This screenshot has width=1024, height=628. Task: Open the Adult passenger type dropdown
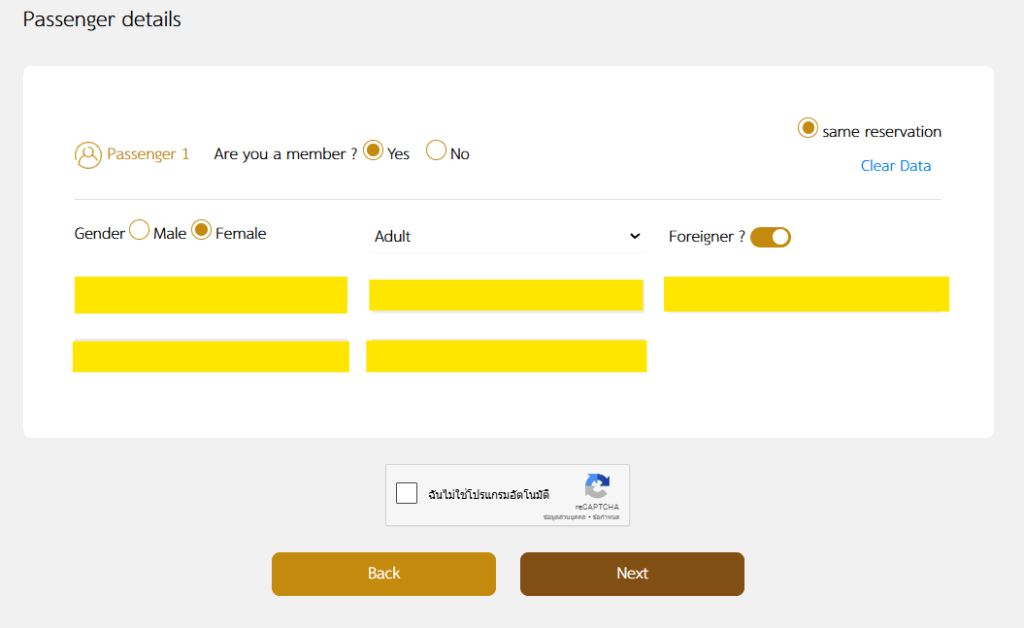click(x=507, y=237)
